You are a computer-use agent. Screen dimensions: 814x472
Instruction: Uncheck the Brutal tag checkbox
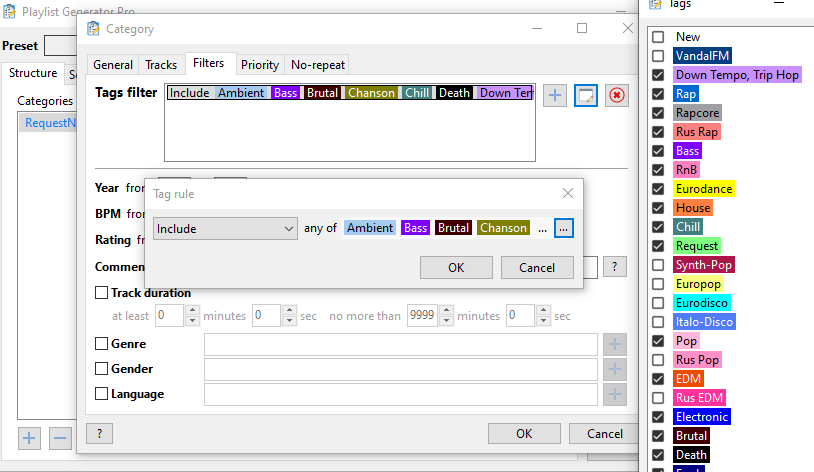pyautogui.click(x=658, y=436)
